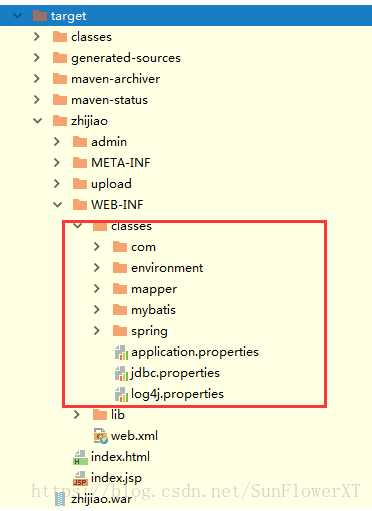Expand the admin folder
Image resolution: width=372 pixels, height=511 pixels.
[57, 142]
